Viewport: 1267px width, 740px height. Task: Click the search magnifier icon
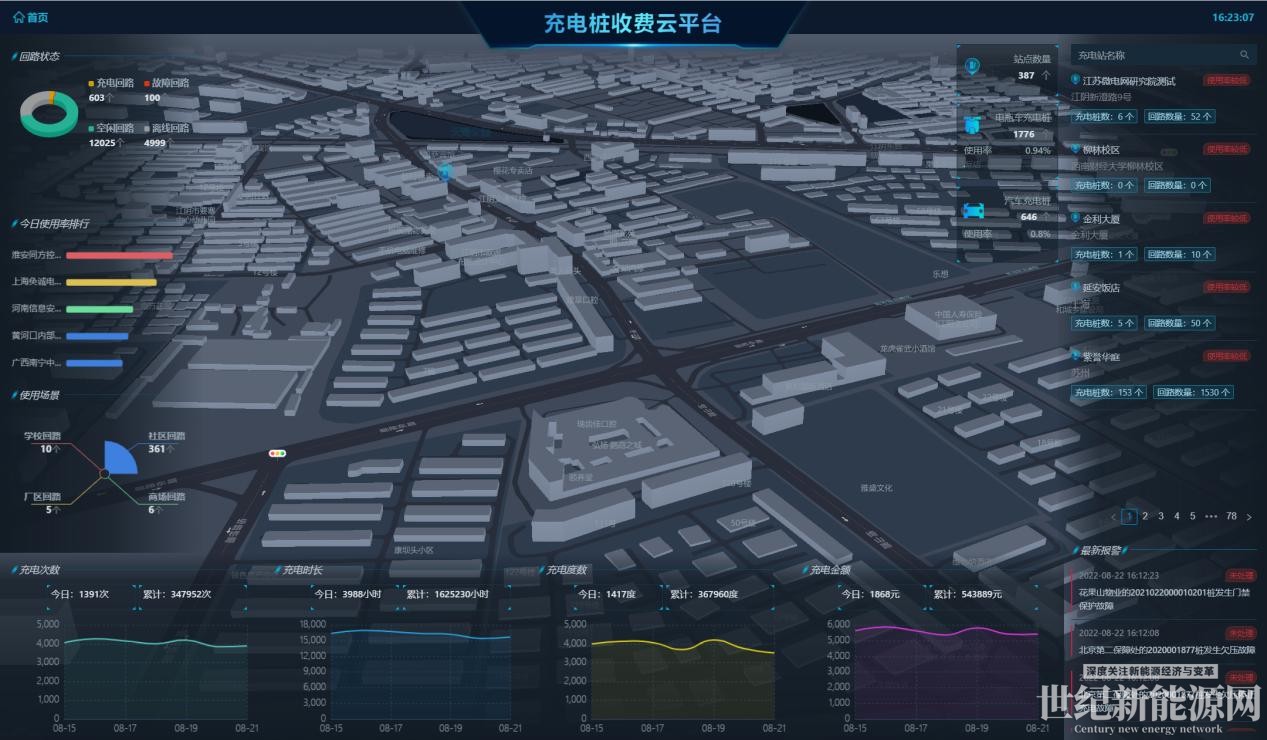[x=1244, y=56]
